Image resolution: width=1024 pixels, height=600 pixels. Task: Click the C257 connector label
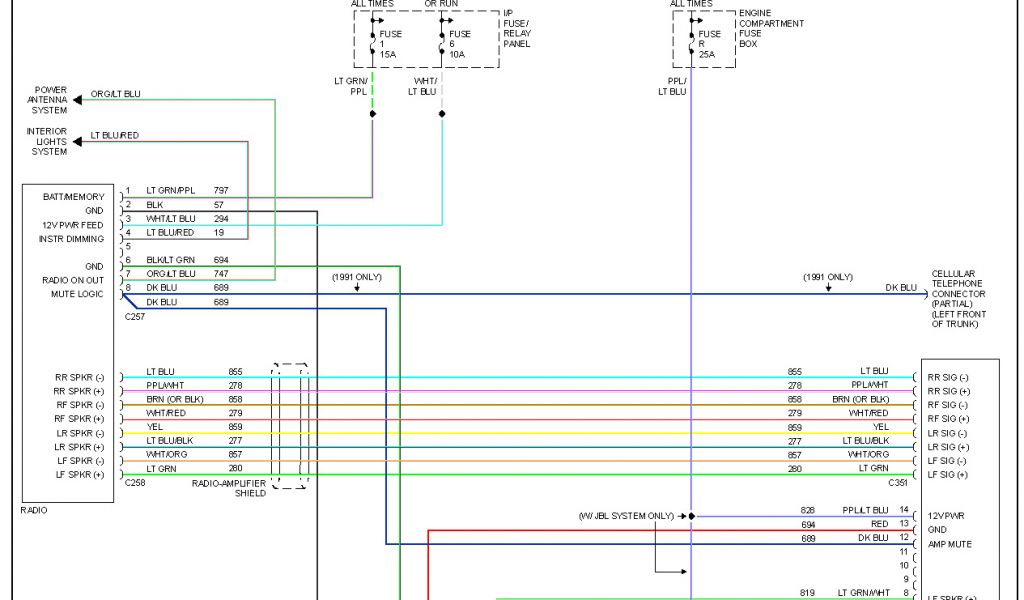(x=134, y=315)
